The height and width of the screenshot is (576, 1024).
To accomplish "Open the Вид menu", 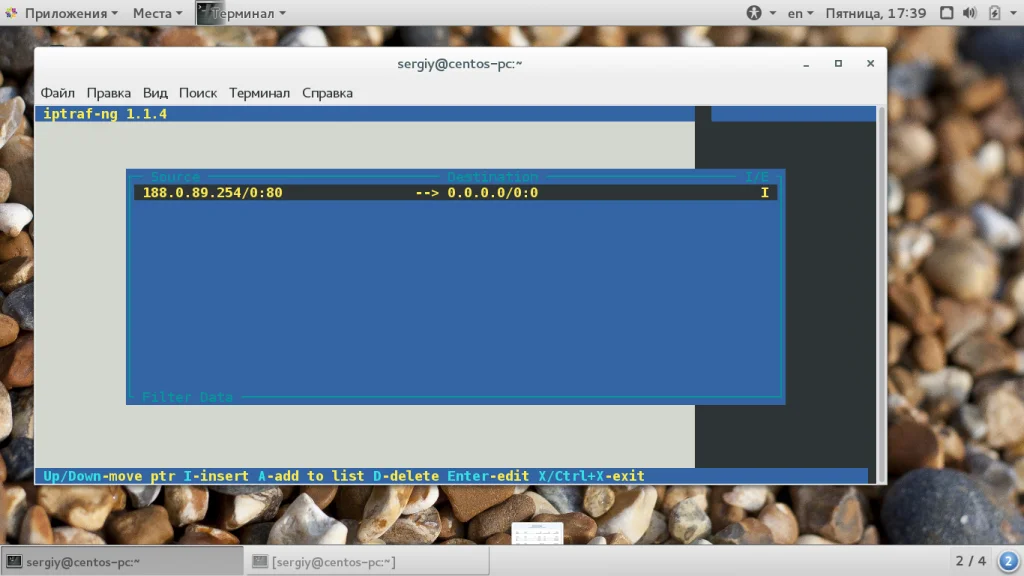I will 155,93.
